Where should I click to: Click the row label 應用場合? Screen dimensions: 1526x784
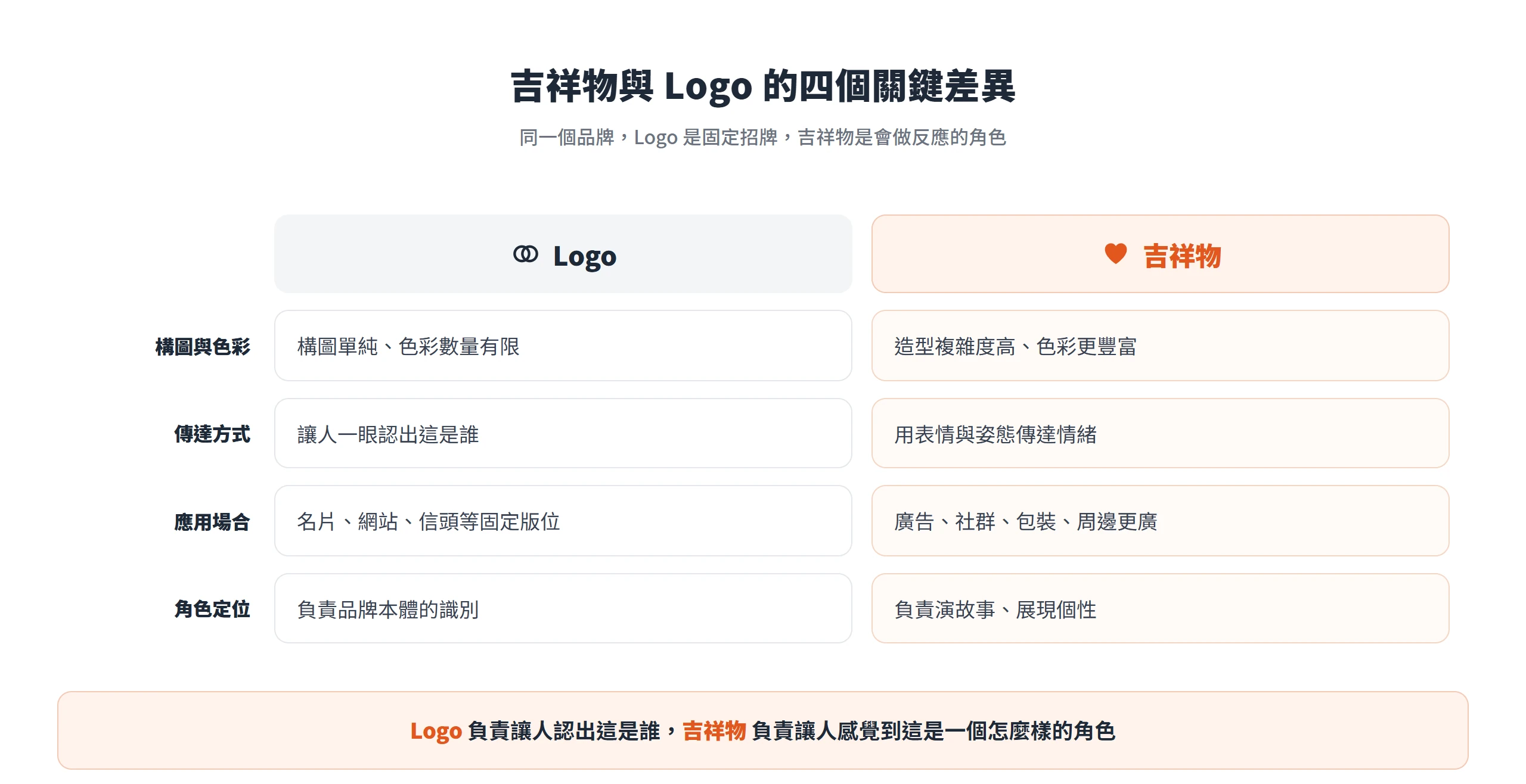point(212,522)
